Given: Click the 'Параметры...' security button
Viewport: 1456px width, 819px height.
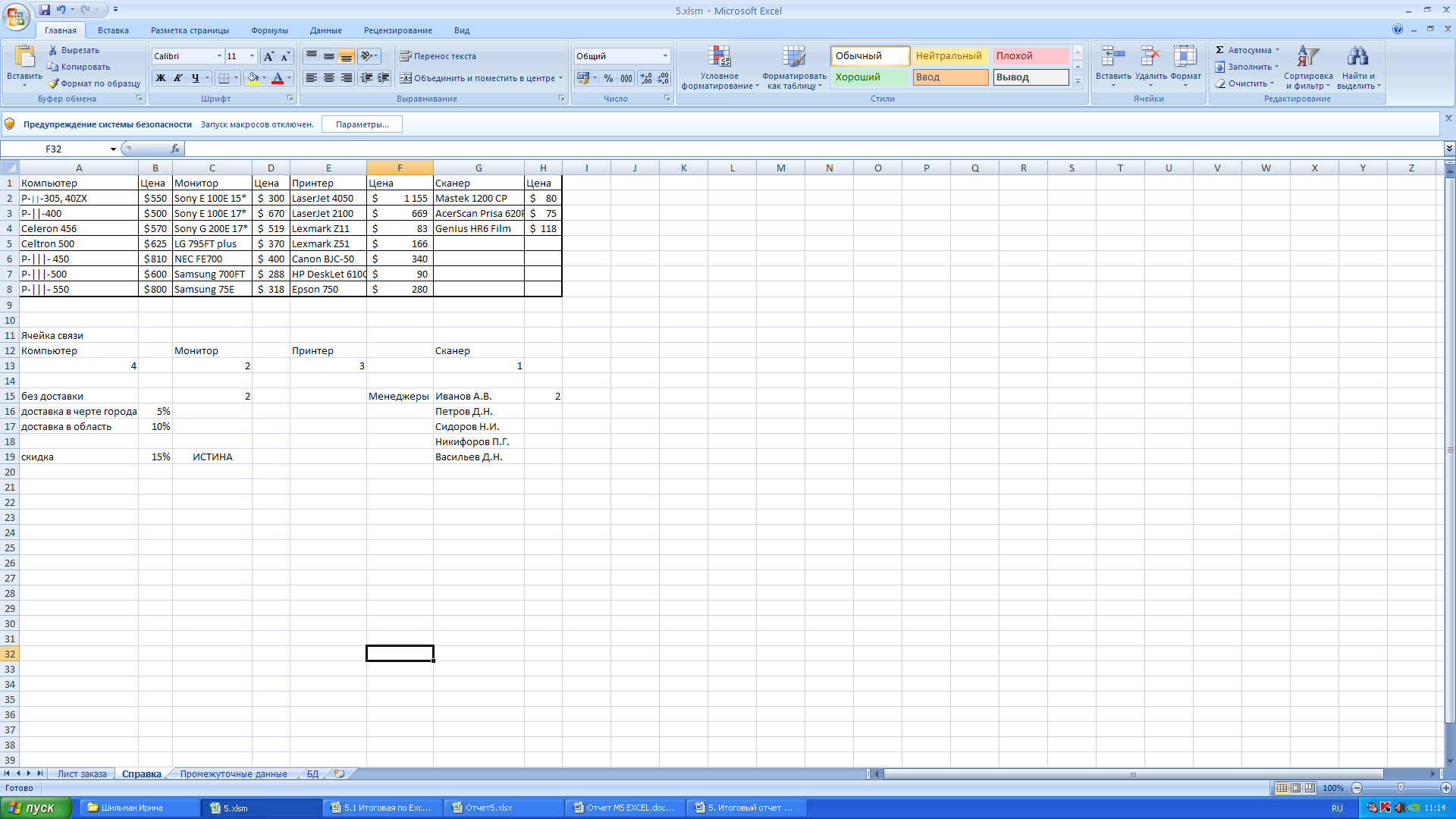Looking at the screenshot, I should point(362,124).
